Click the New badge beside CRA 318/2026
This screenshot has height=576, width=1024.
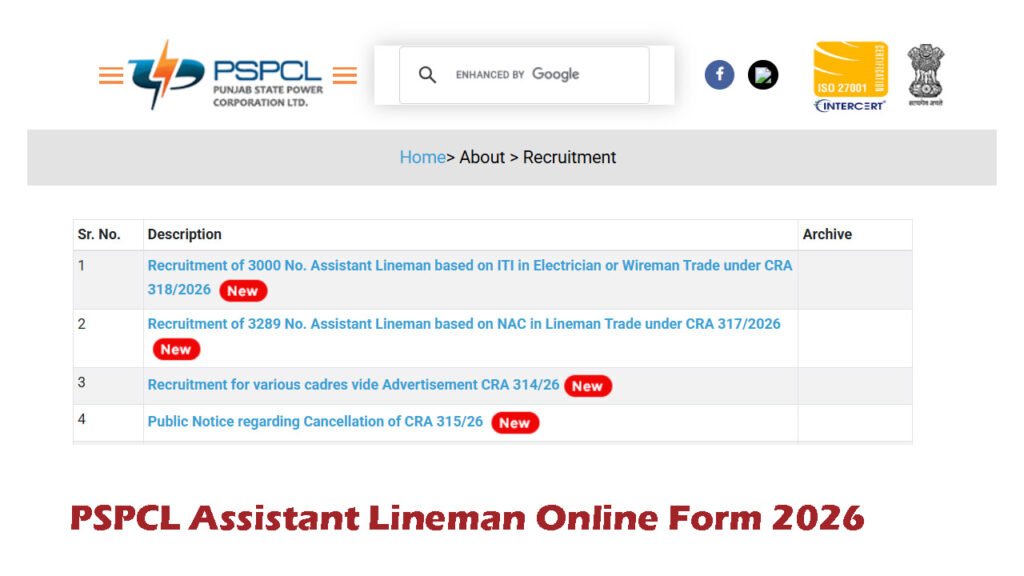(243, 291)
